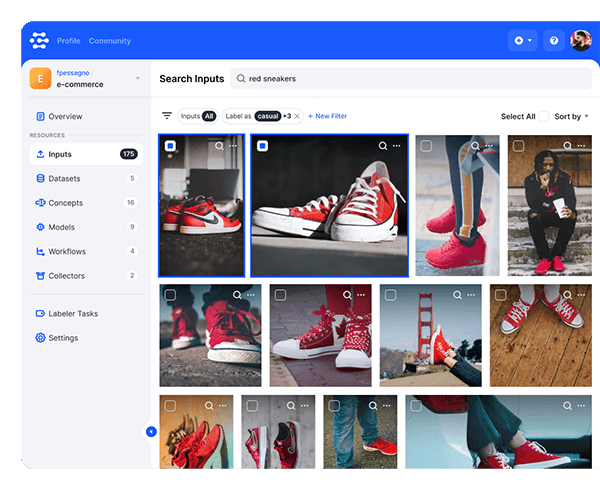The image size is (600, 490).
Task: Toggle the Select All checkbox
Action: pos(544,116)
